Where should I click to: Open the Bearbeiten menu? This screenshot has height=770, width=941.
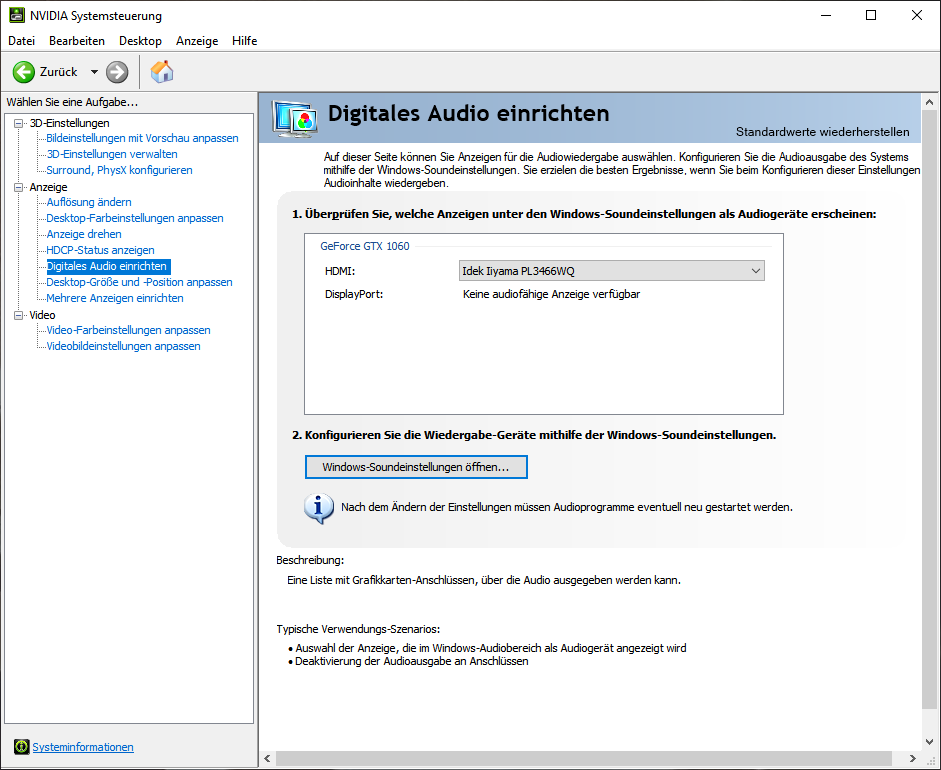pos(77,41)
